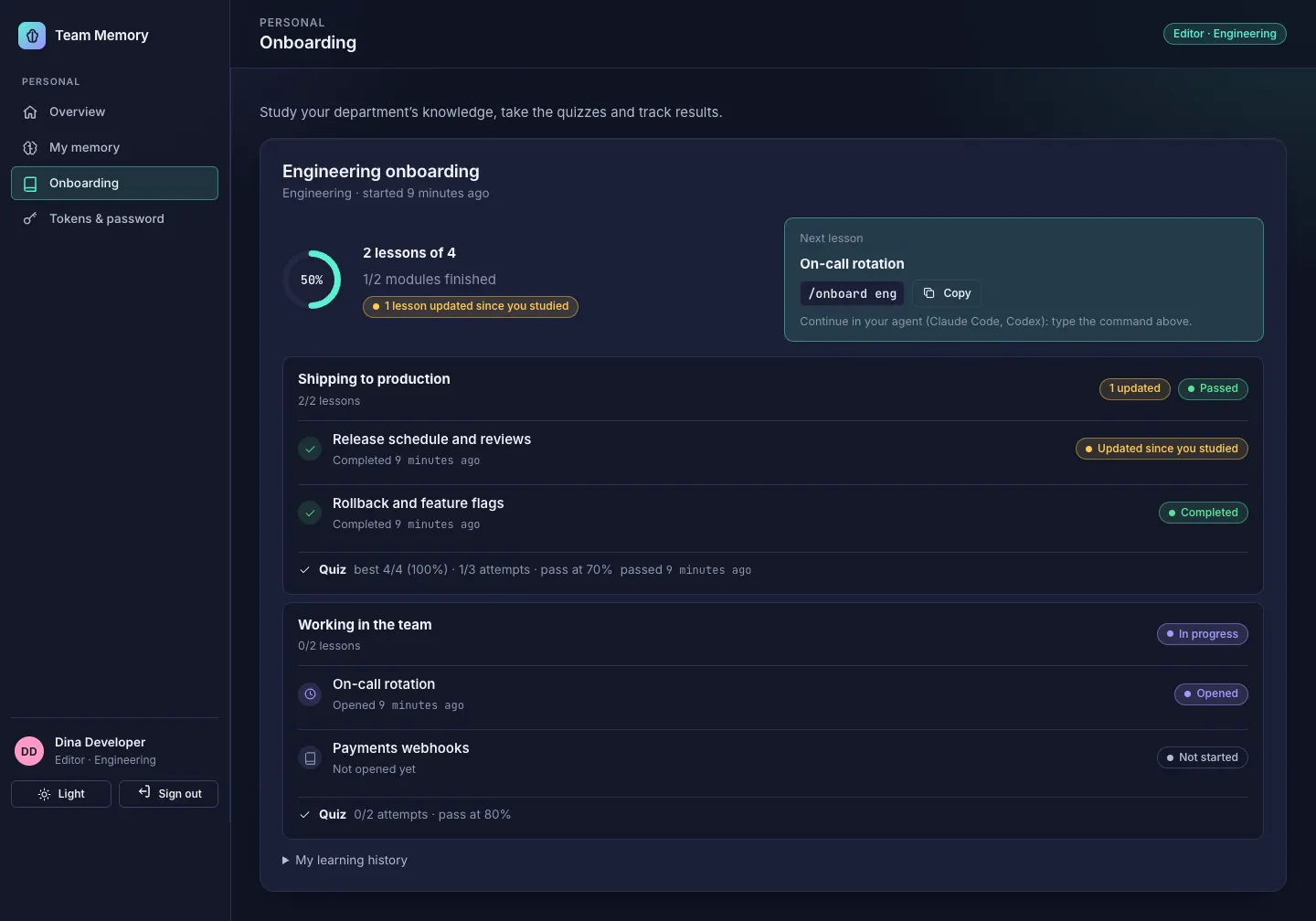Click the My memory brain icon
The height and width of the screenshot is (921, 1316).
tap(30, 148)
